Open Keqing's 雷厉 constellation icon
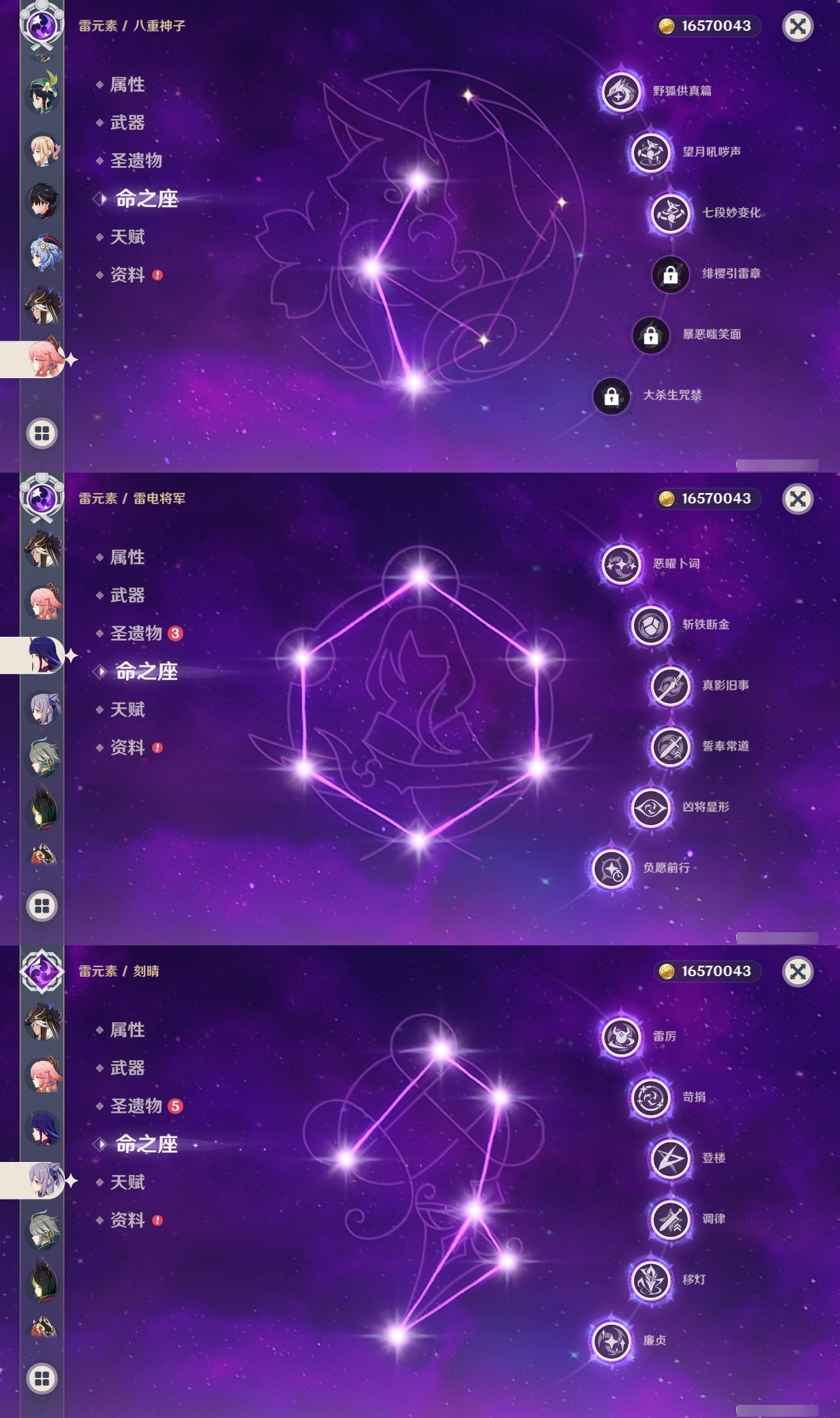This screenshot has height=1418, width=840. point(620,1036)
